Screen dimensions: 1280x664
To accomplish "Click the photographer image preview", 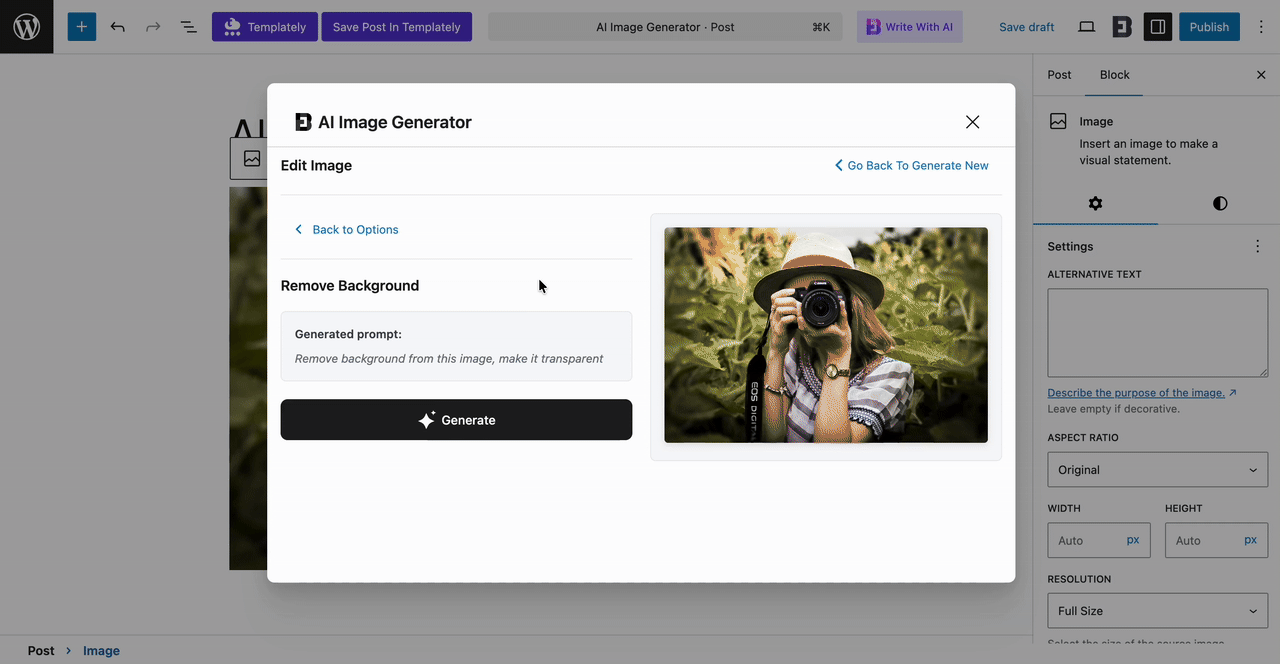I will tap(826, 335).
